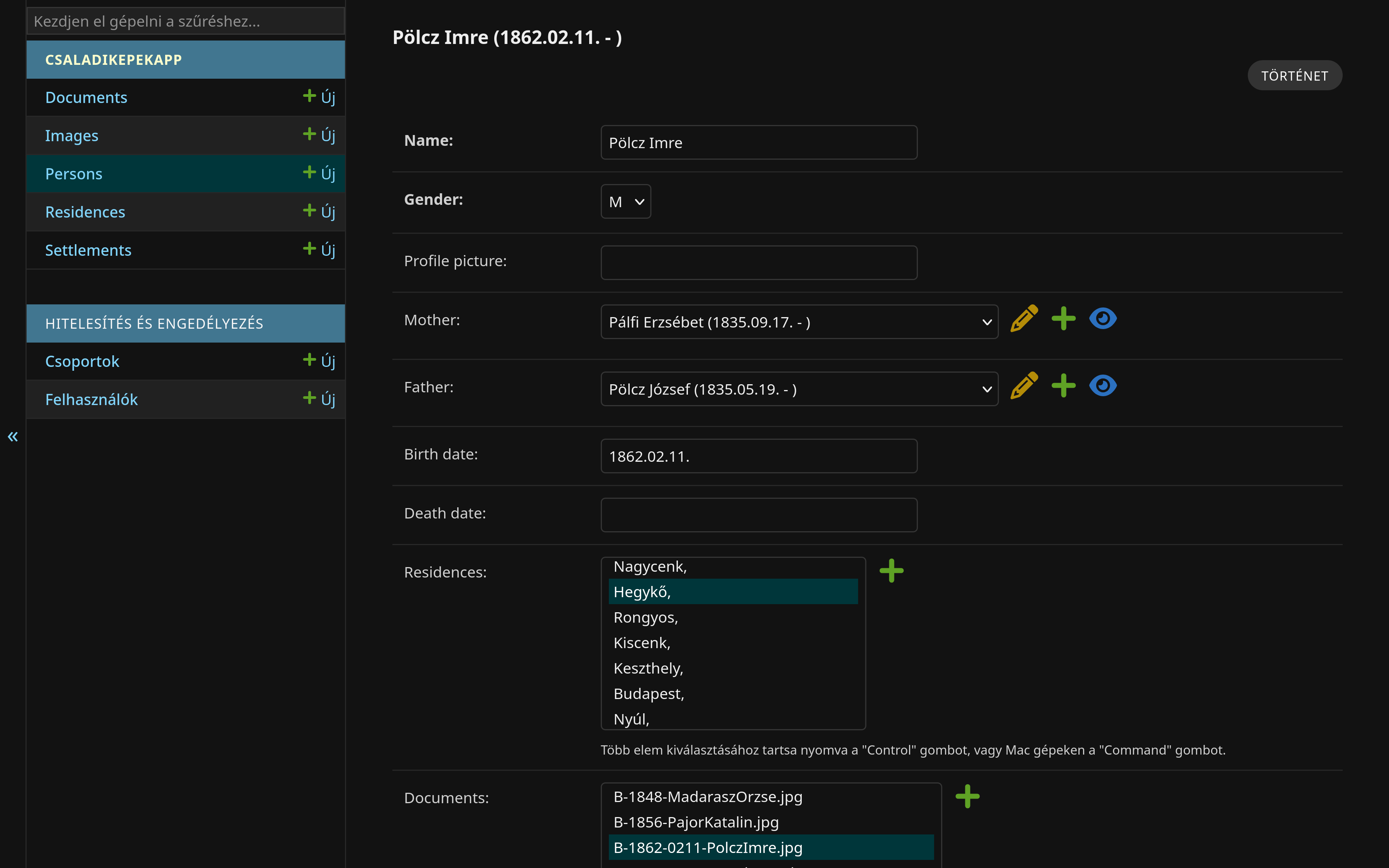1389x868 pixels.
Task: Open Csoportok in sidebar
Action: [x=82, y=362]
